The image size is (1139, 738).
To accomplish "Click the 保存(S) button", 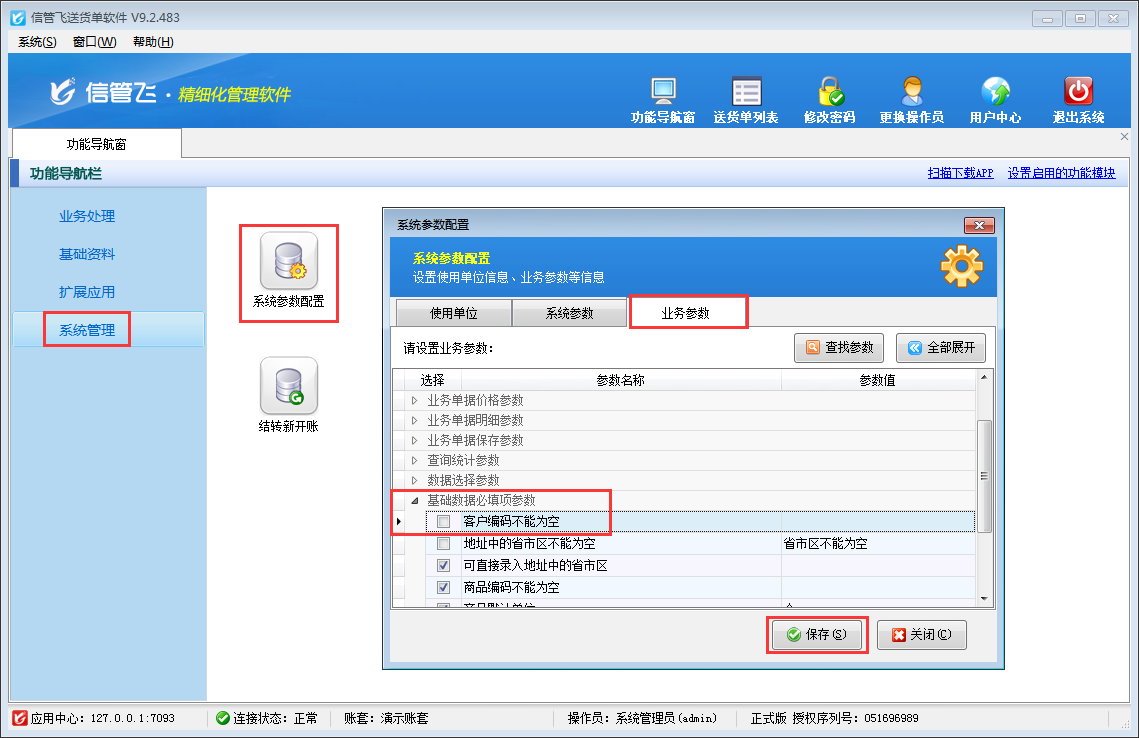I will 817,635.
